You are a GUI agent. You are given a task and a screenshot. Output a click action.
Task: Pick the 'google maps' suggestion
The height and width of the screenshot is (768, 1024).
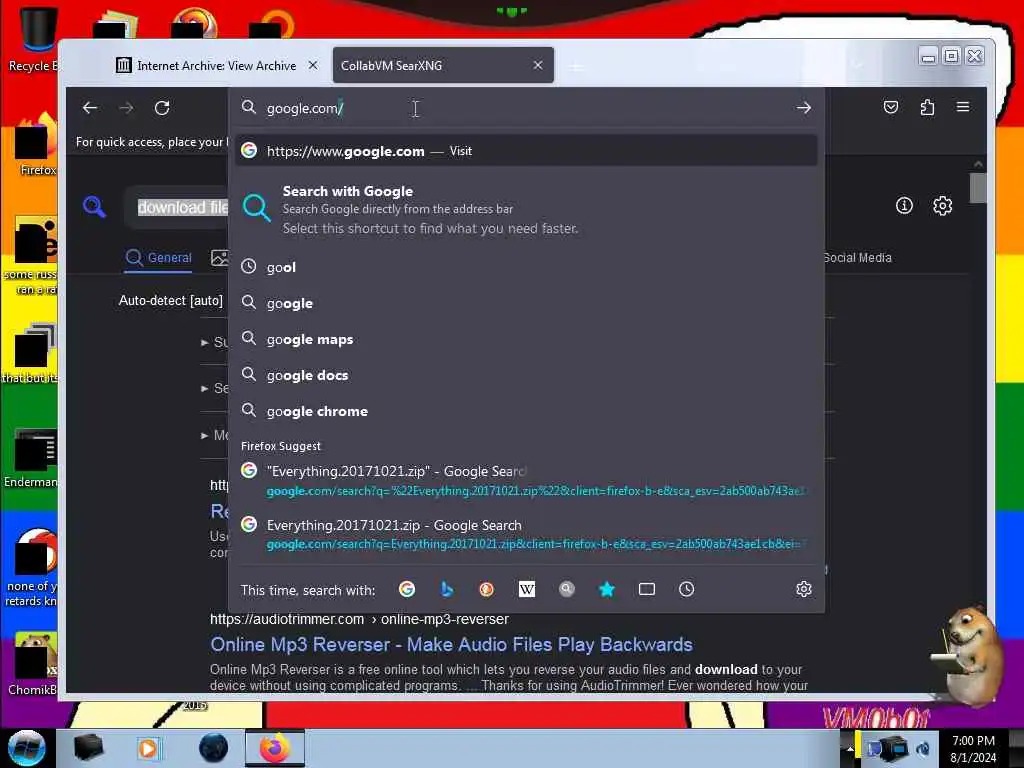tap(526, 339)
